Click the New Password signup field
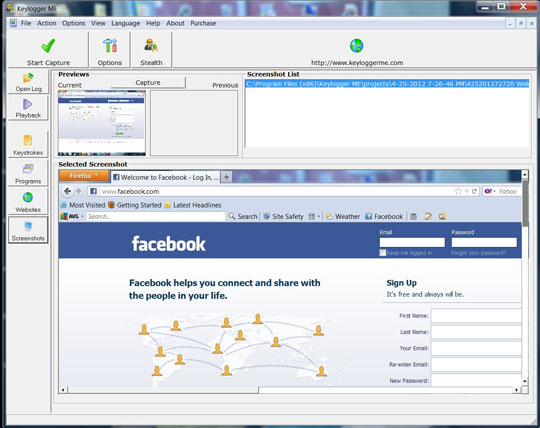Viewport: 540px width, 428px height. (x=476, y=380)
